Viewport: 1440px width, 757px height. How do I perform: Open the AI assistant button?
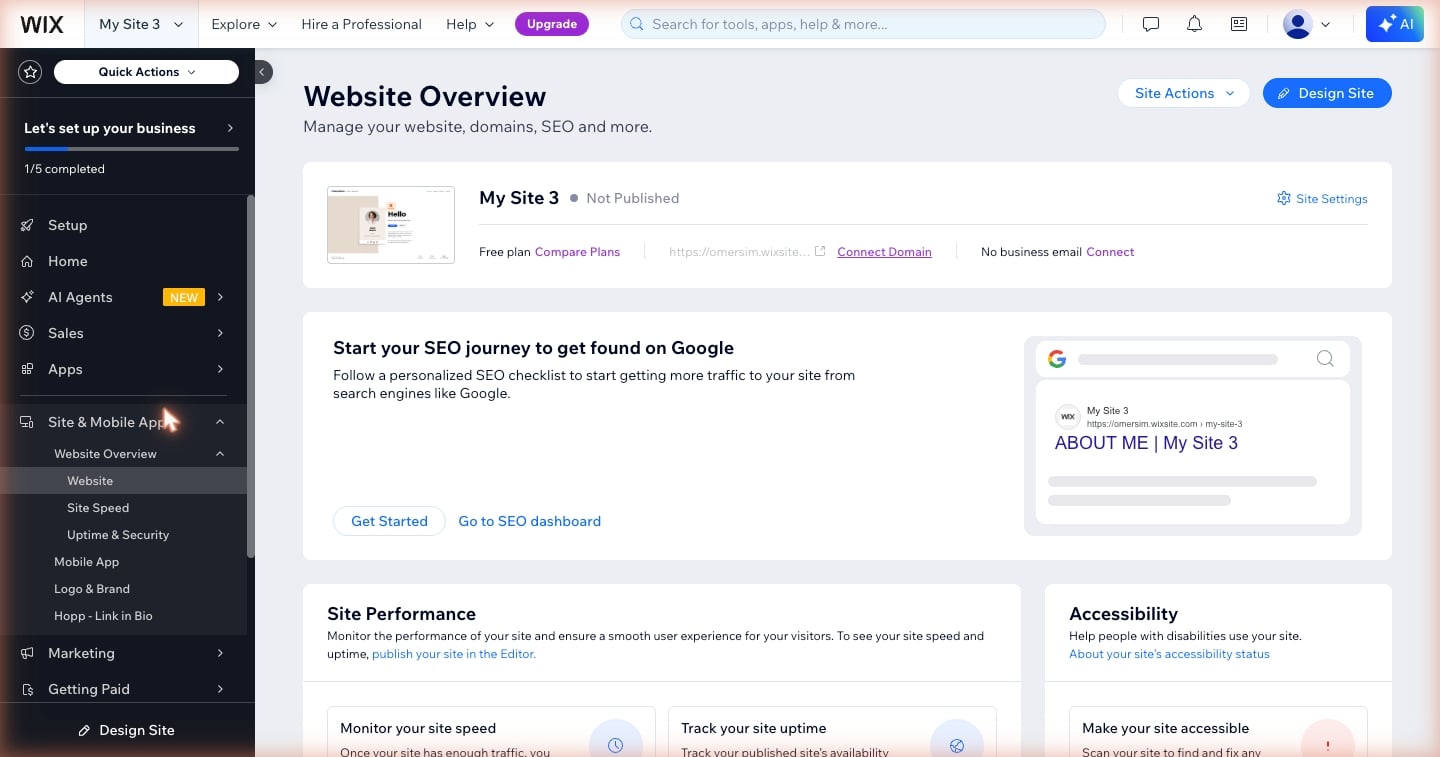pyautogui.click(x=1394, y=24)
